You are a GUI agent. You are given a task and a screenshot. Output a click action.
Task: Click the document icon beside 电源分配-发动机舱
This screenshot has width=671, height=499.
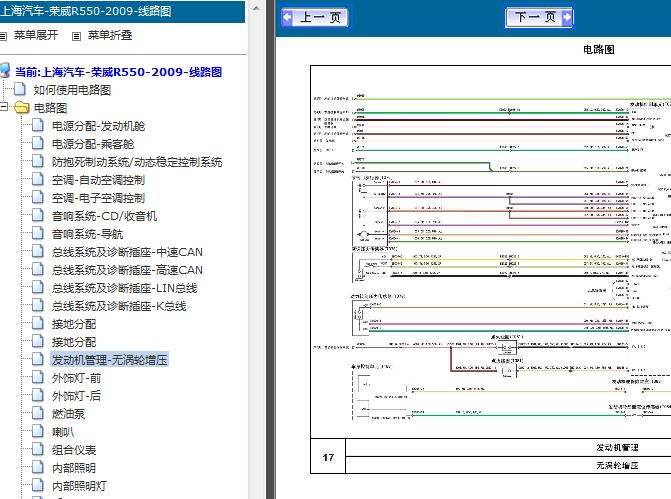[x=38, y=125]
